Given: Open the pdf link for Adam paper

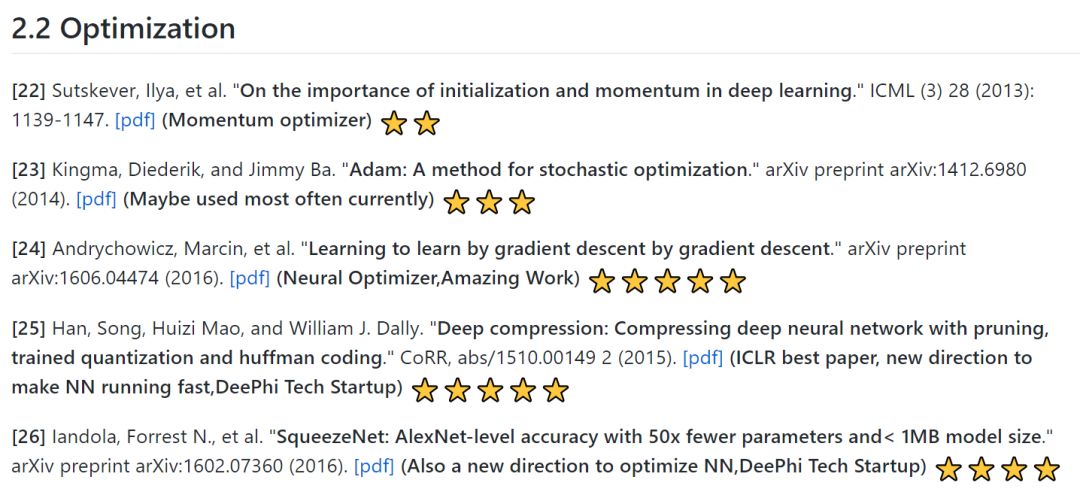Looking at the screenshot, I should tap(96, 200).
